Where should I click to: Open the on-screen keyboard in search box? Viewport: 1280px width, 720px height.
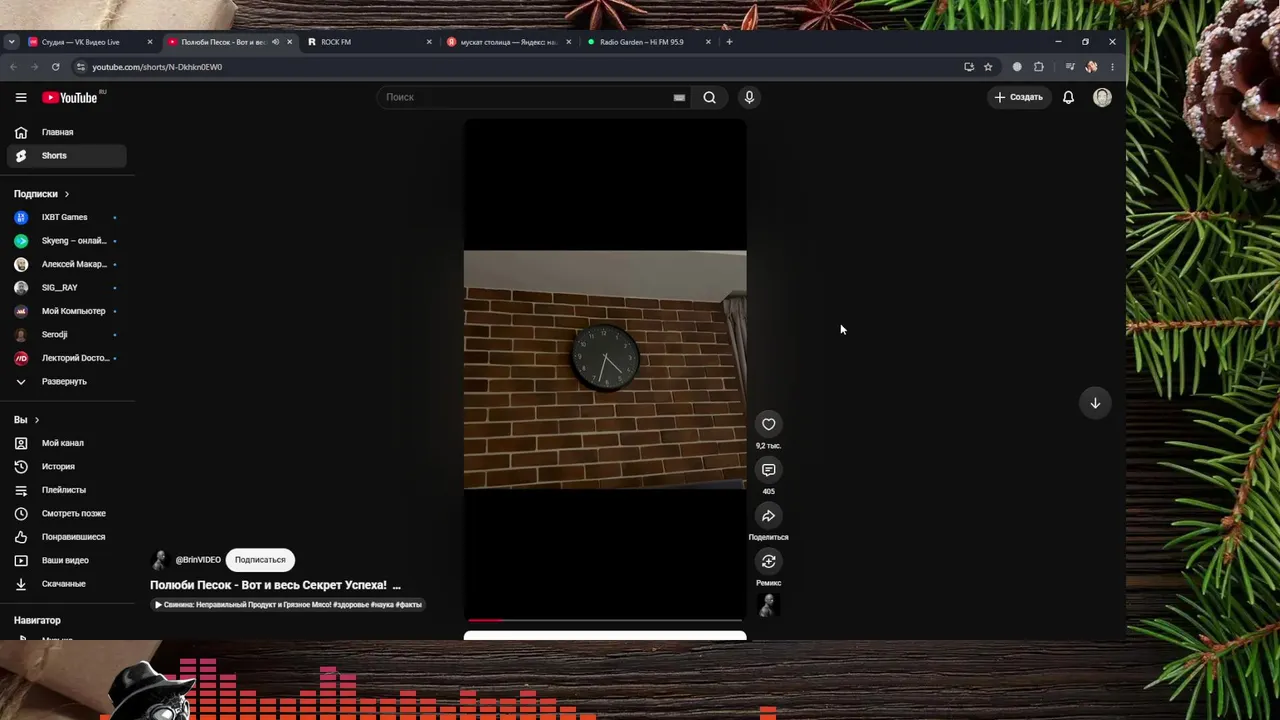679,97
